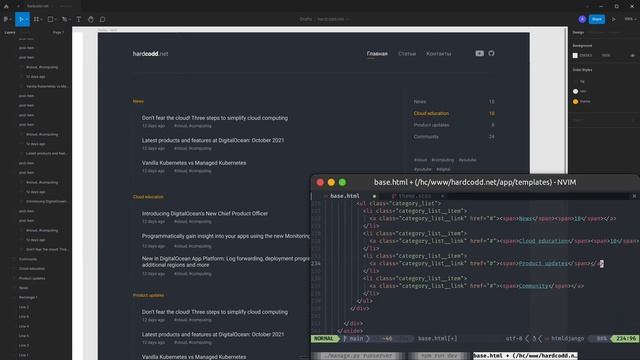
Task: Open the shape tool dropdown arrow
Action: click(56, 20)
